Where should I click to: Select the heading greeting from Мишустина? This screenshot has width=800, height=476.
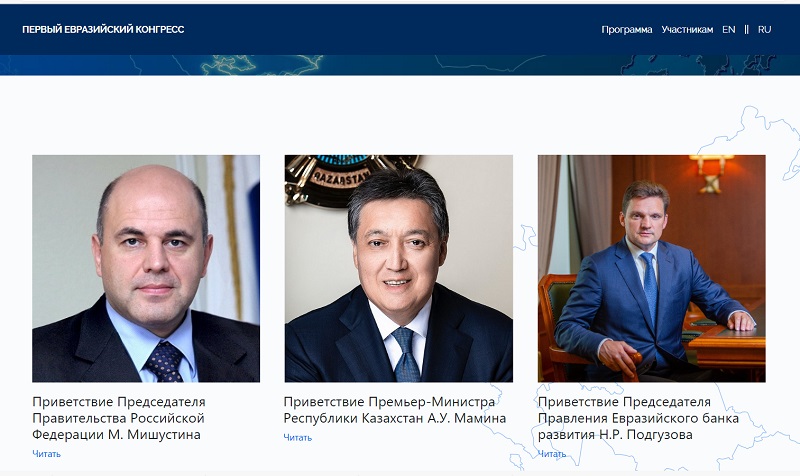tap(119, 418)
